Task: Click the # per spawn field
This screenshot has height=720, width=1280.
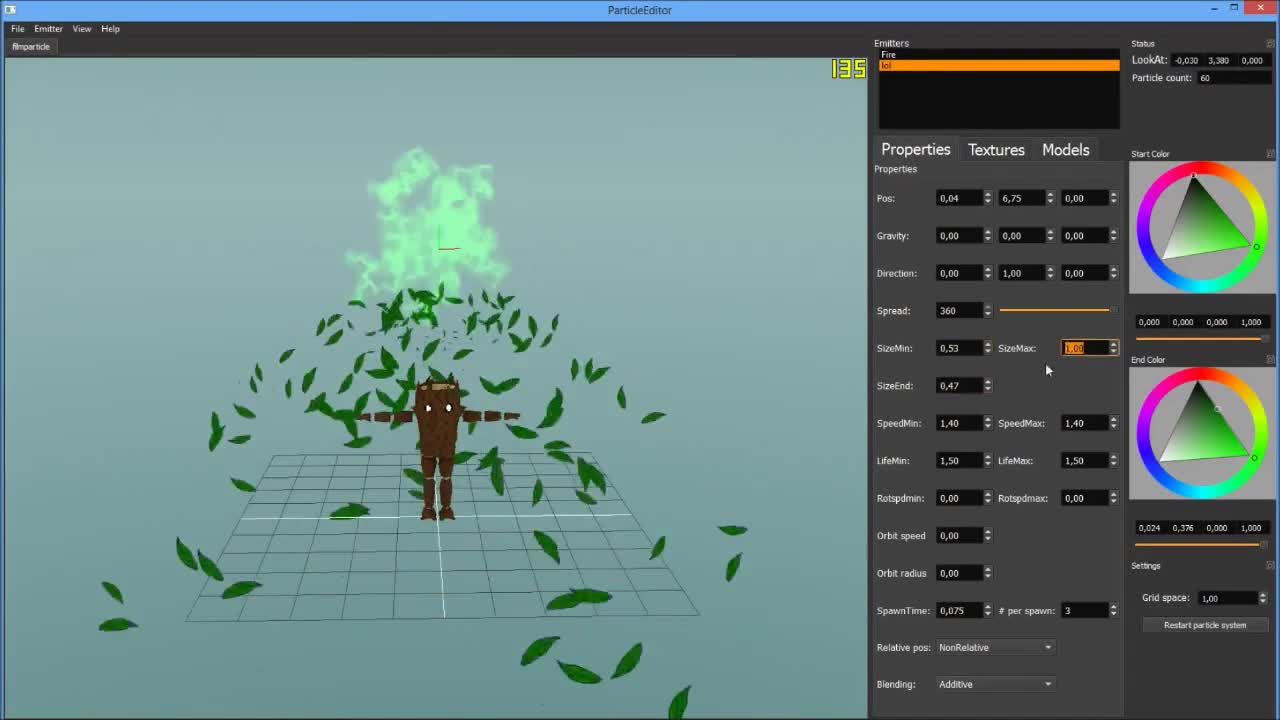Action: (x=1084, y=611)
